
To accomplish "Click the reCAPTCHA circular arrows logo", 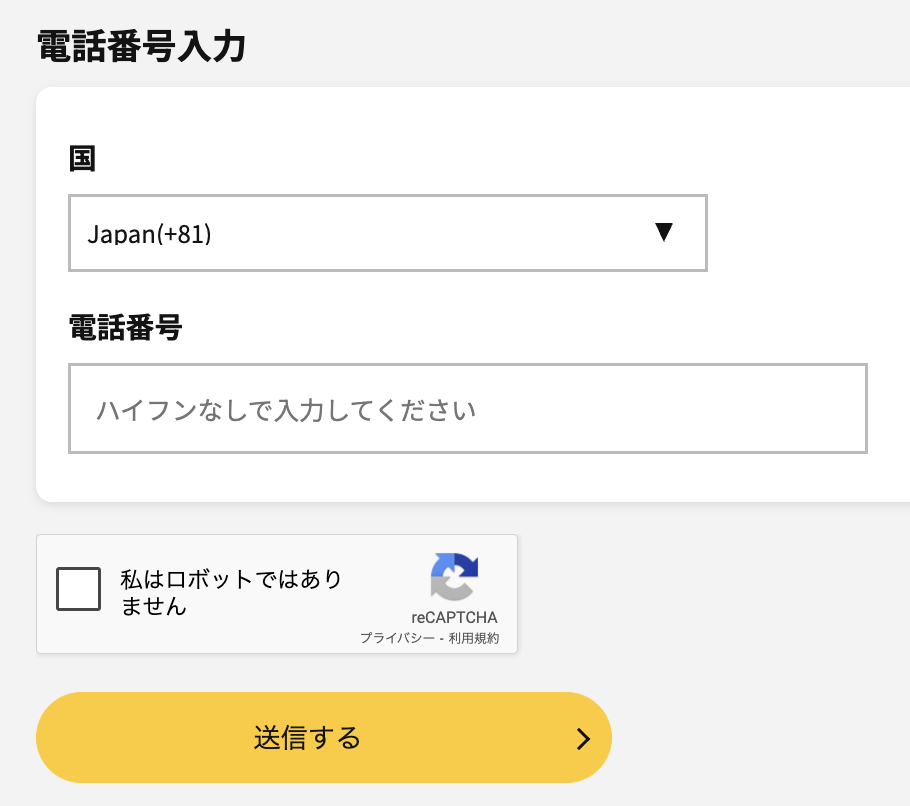I will 454,576.
